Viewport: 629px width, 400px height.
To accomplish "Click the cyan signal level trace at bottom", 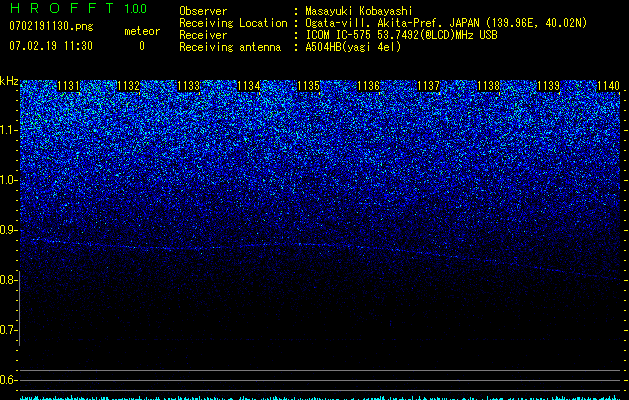I will click(x=320, y=398).
